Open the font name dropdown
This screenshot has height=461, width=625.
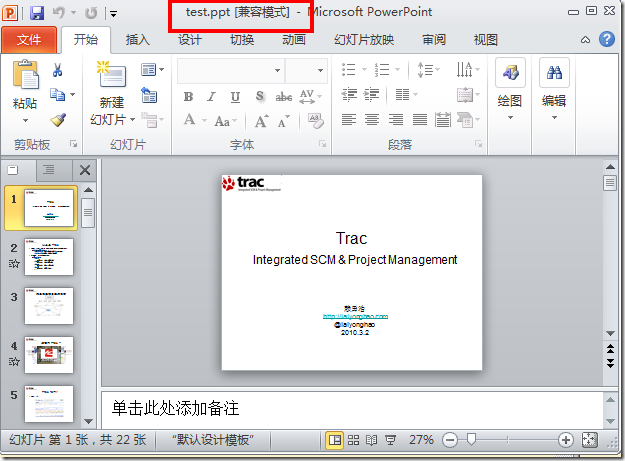[x=277, y=71]
